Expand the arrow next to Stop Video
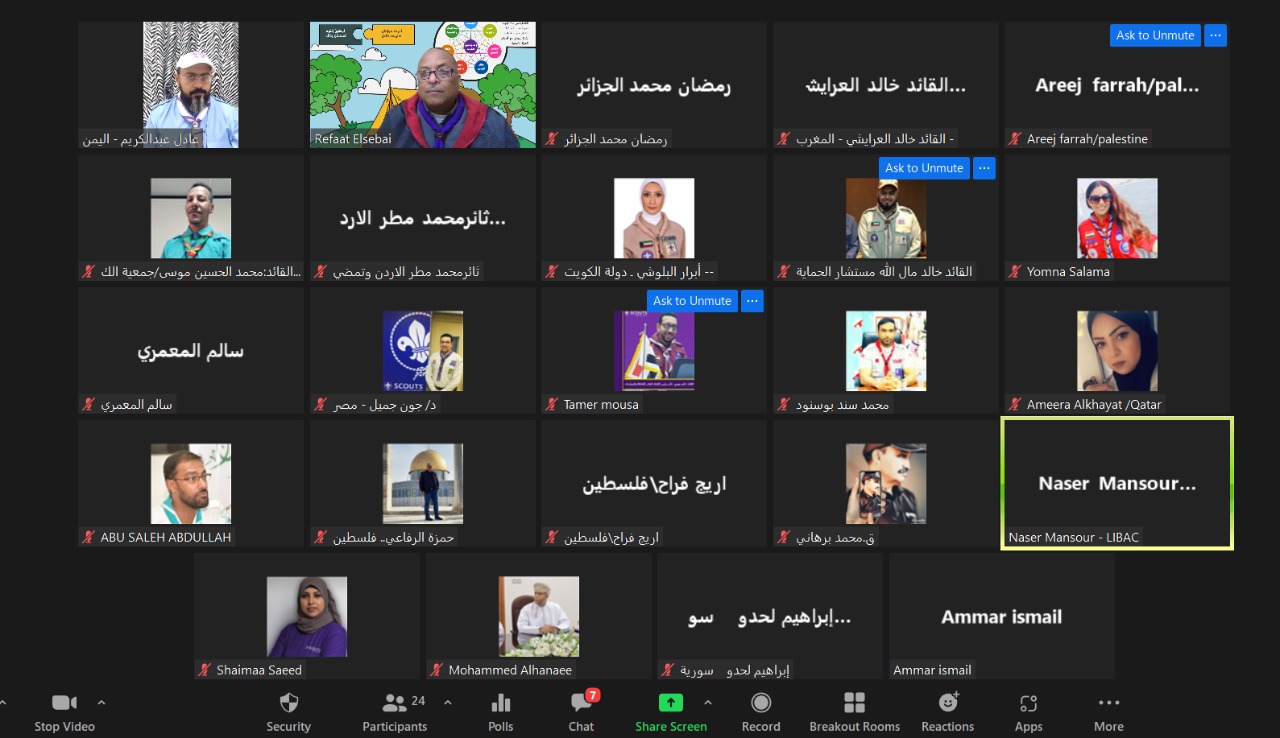 click(x=101, y=702)
